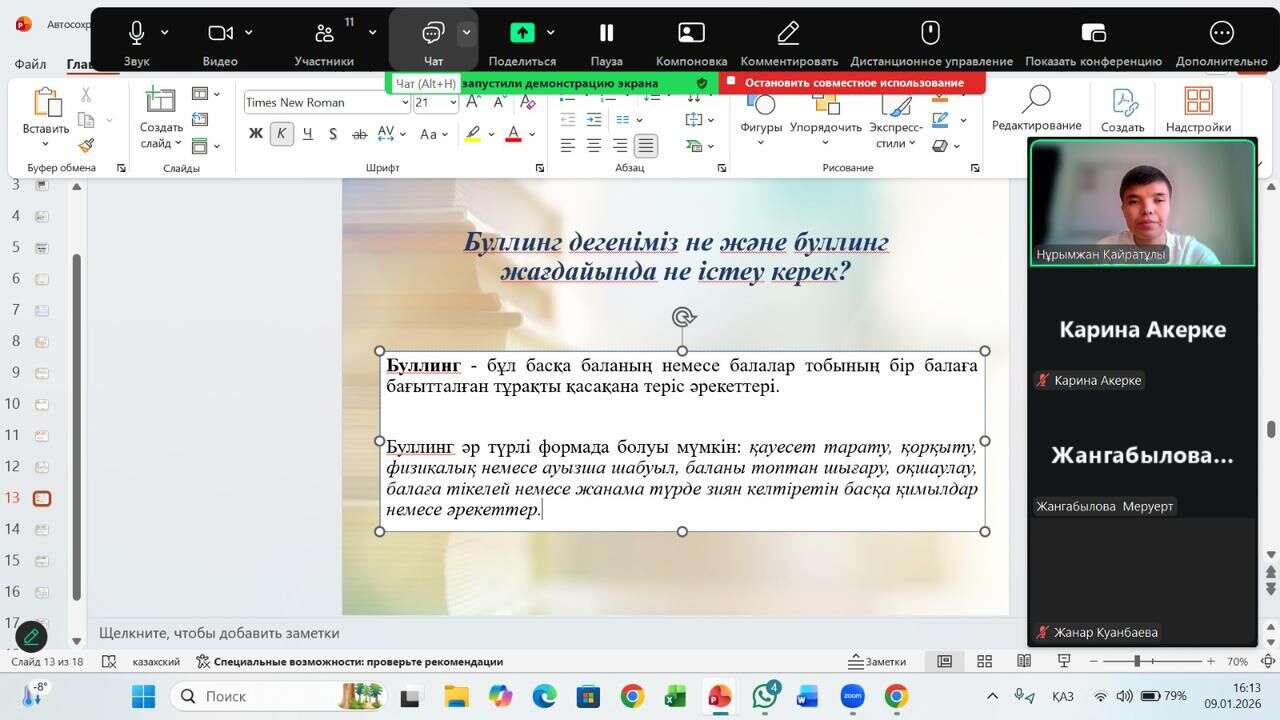The width and height of the screenshot is (1280, 720).
Task: Expand audio options arrow next to Звук
Action: [165, 33]
